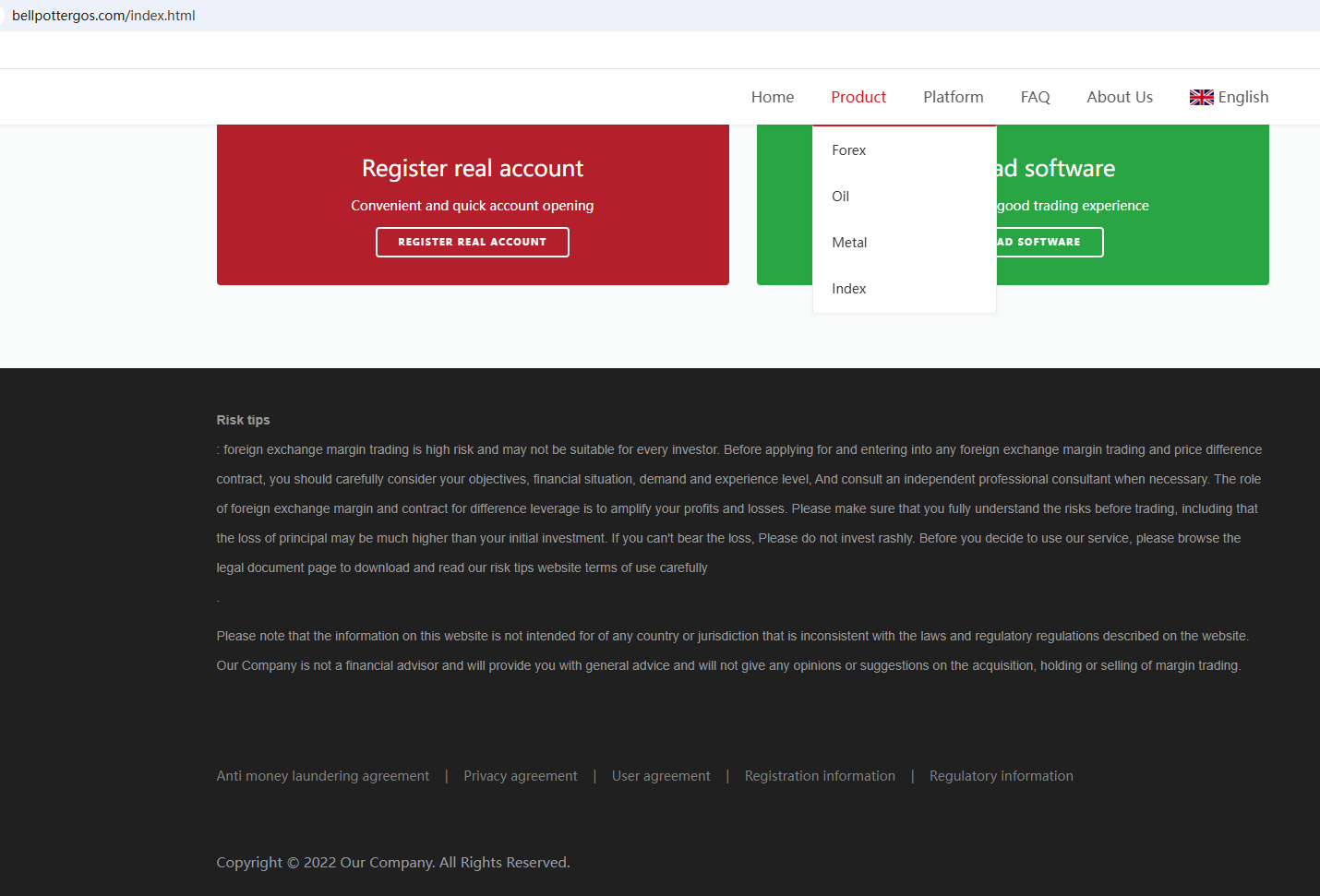
Task: Select Metal from the dropdown list
Action: tap(848, 243)
